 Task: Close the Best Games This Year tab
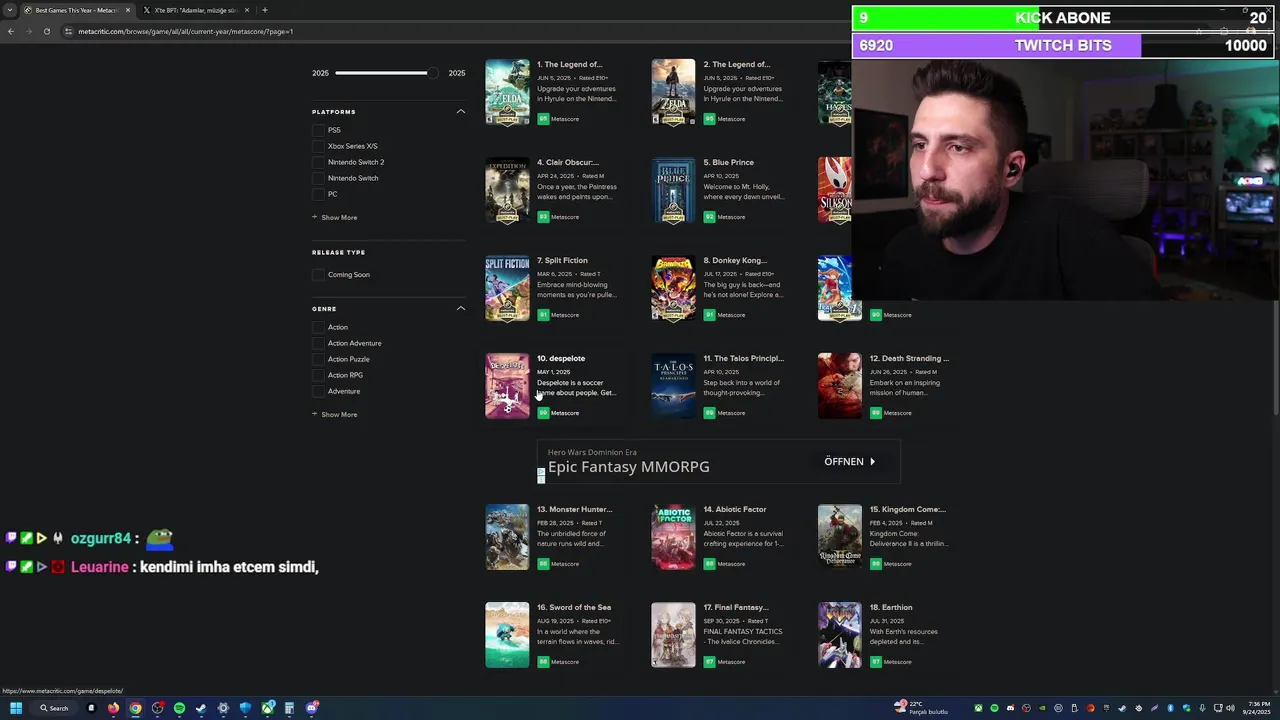coord(128,10)
